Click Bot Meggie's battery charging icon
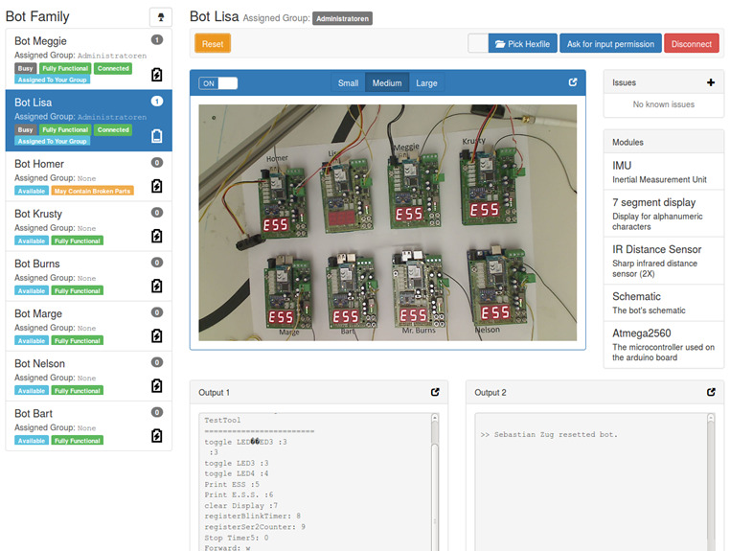Screen dimensions: 730x551 pos(157,75)
